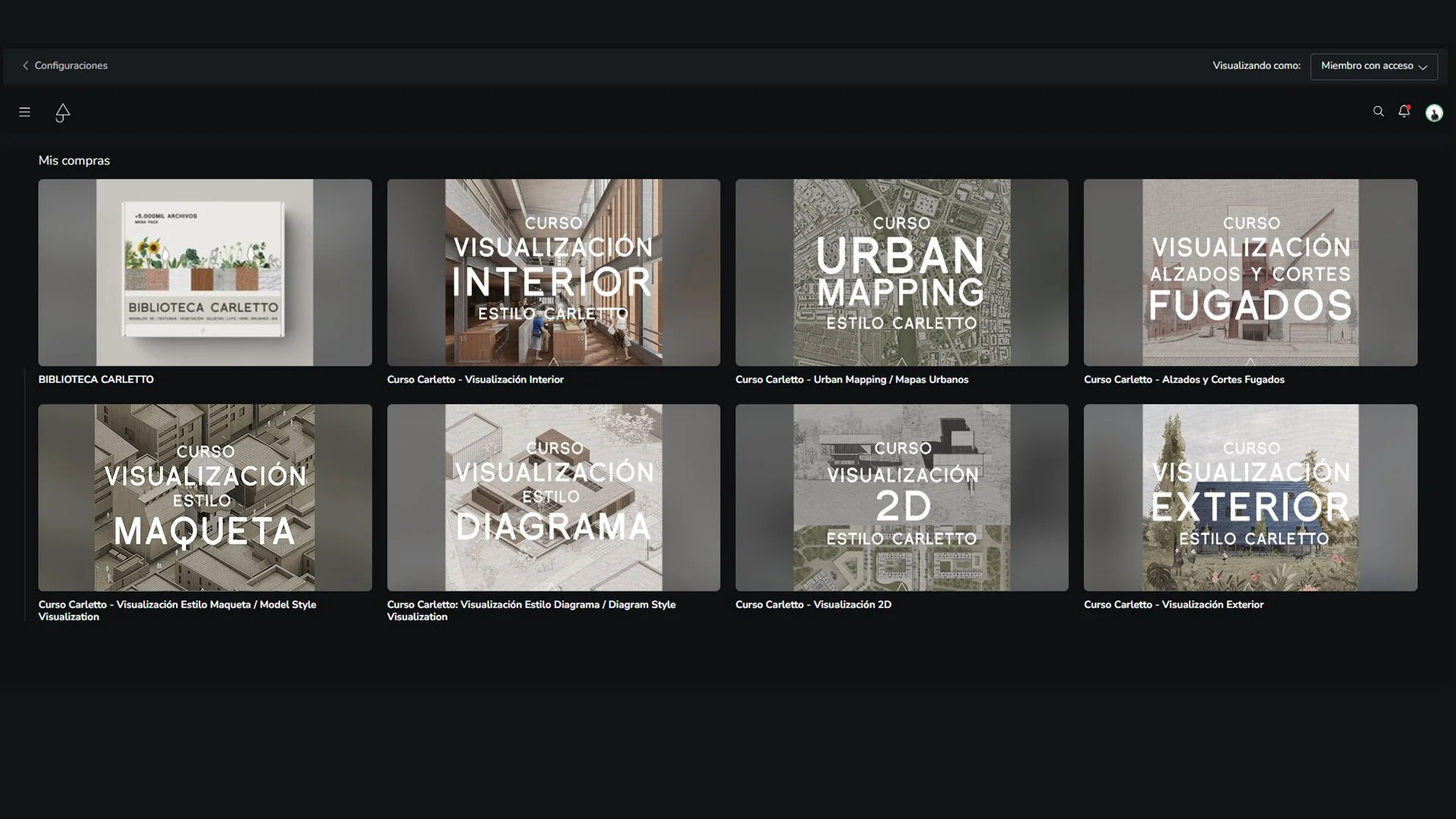This screenshot has height=819, width=1456.
Task: Open the hamburger menu icon
Action: [24, 112]
